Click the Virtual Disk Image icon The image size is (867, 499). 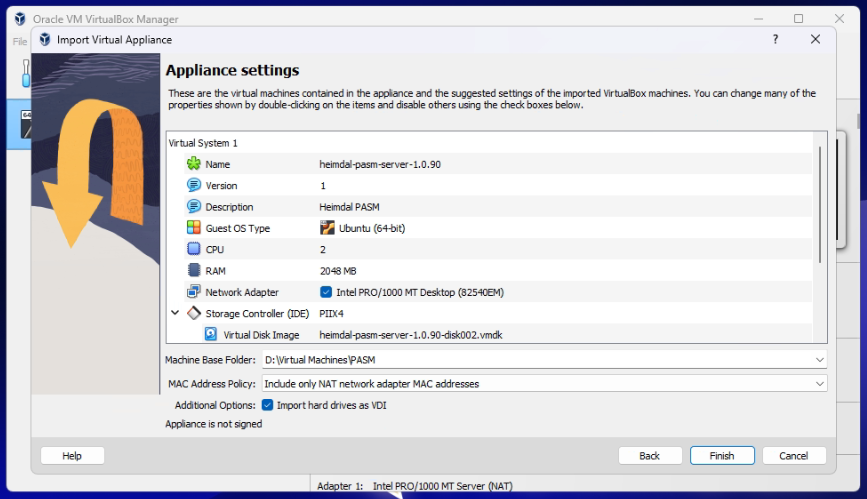211,334
